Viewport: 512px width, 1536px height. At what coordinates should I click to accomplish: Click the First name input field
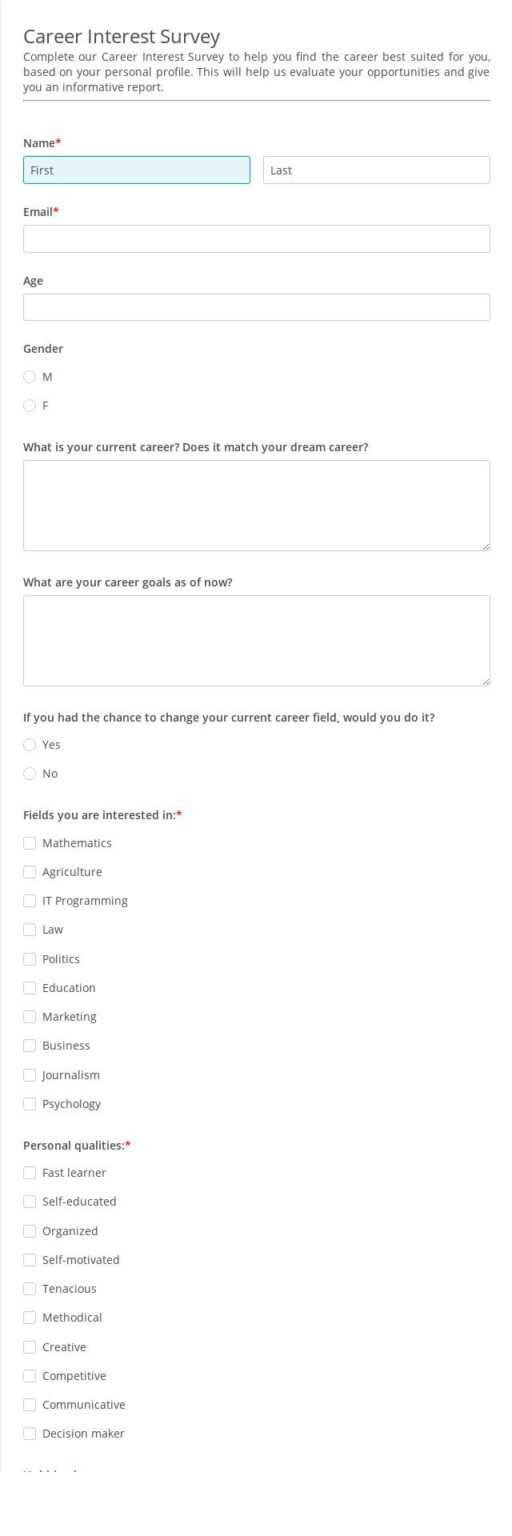(x=137, y=170)
